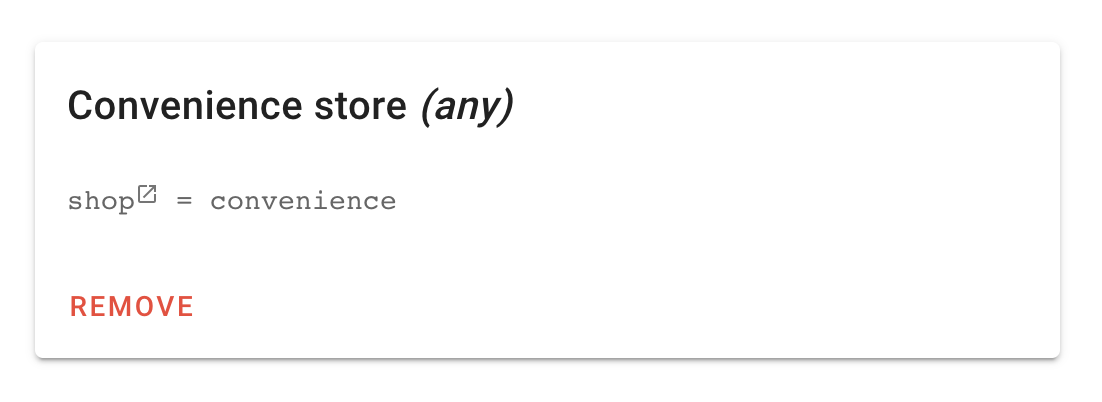This screenshot has width=1102, height=402.
Task: Open shop key documentation via arrow icon
Action: coord(147,193)
